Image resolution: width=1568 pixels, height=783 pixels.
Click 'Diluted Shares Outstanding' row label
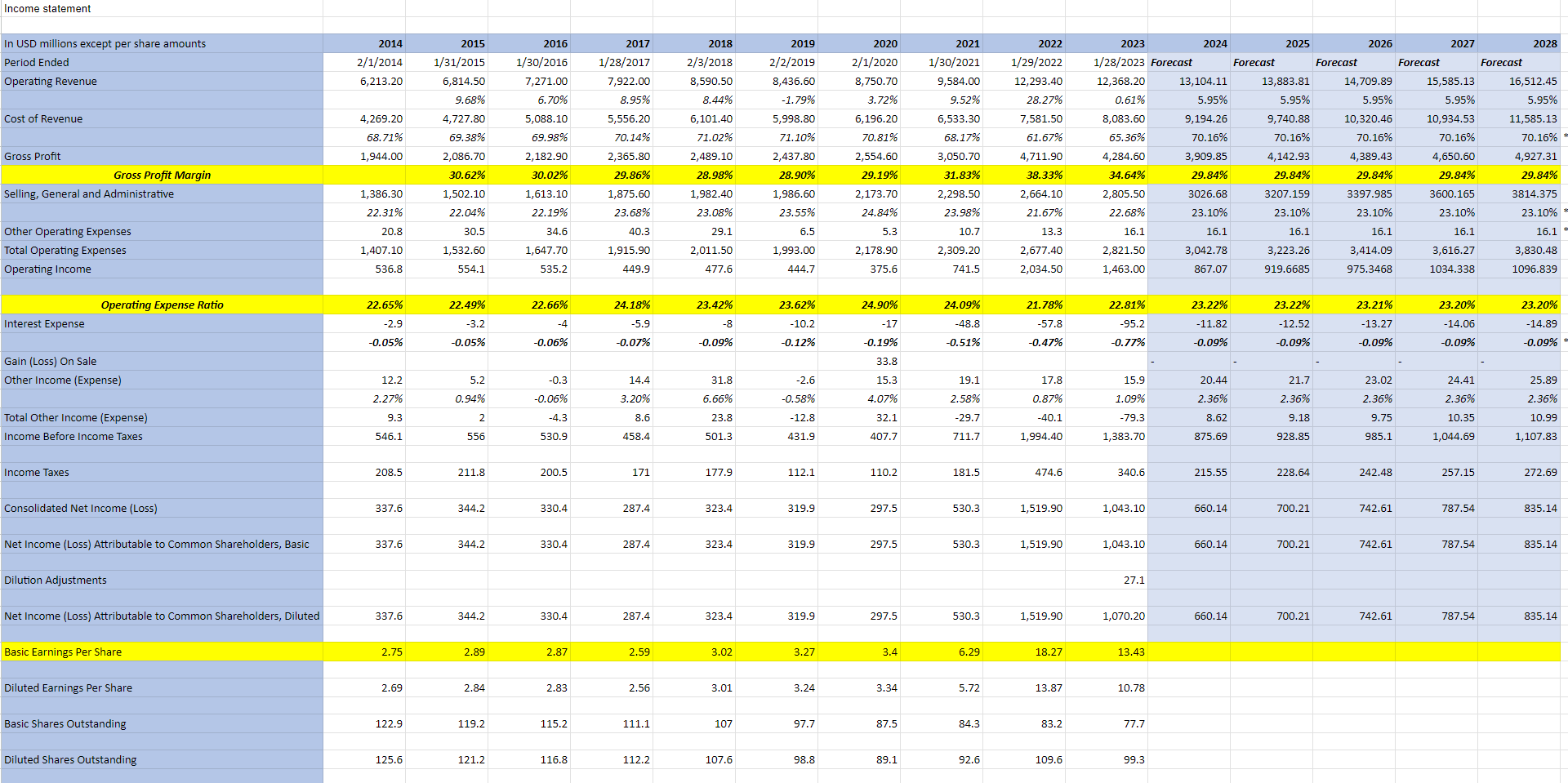coord(162,760)
